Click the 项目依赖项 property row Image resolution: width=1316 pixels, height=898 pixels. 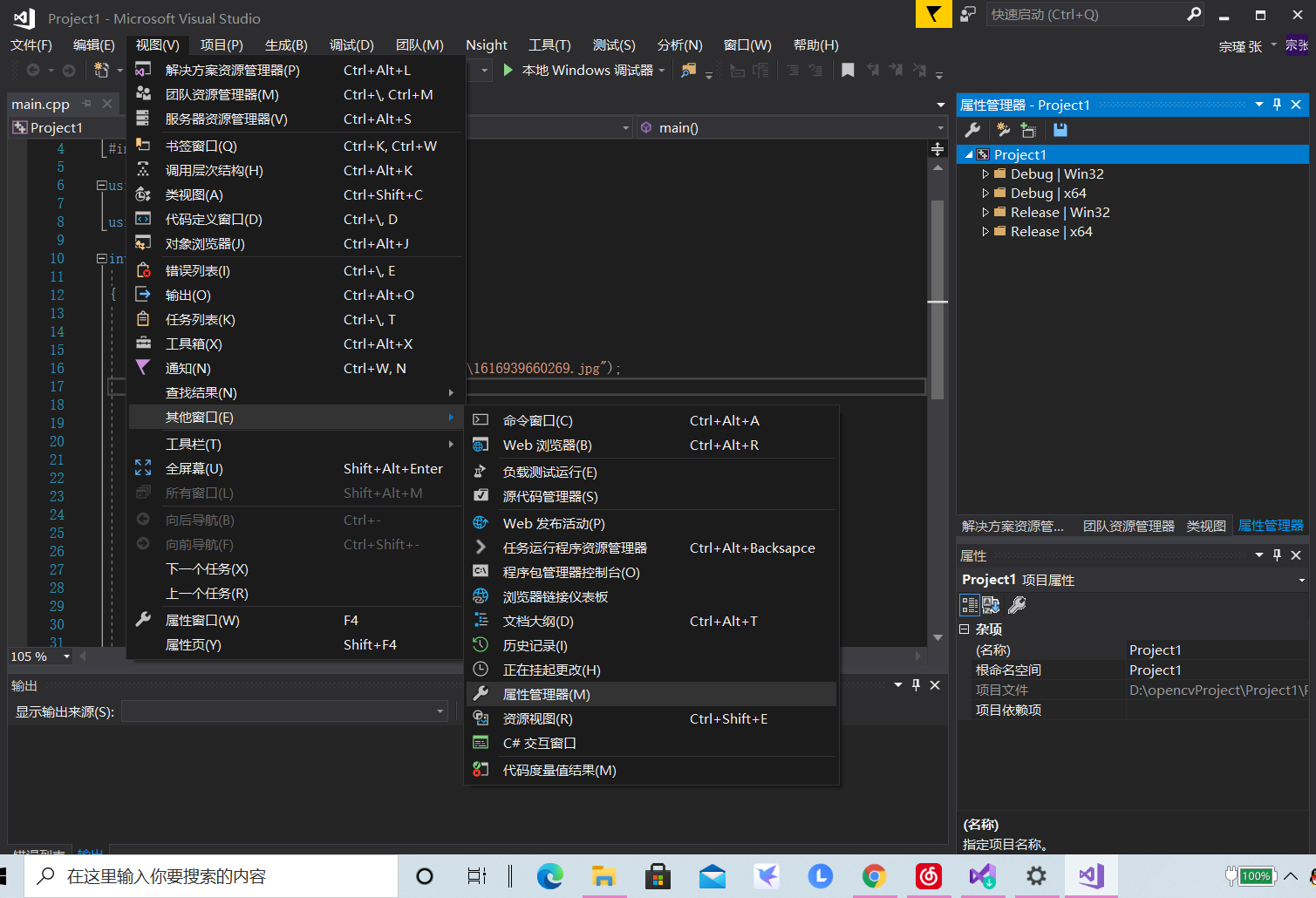point(1133,711)
